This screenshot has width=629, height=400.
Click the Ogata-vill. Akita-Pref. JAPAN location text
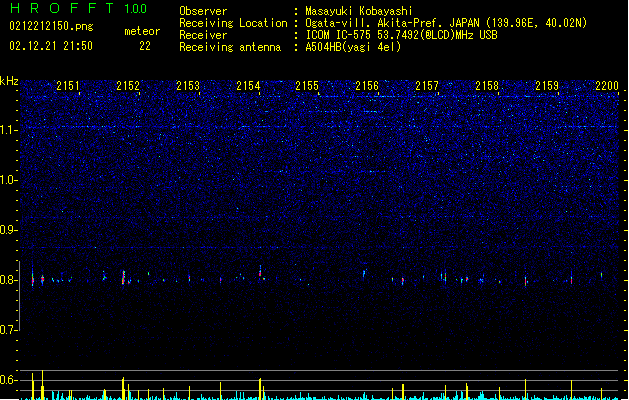click(x=446, y=23)
